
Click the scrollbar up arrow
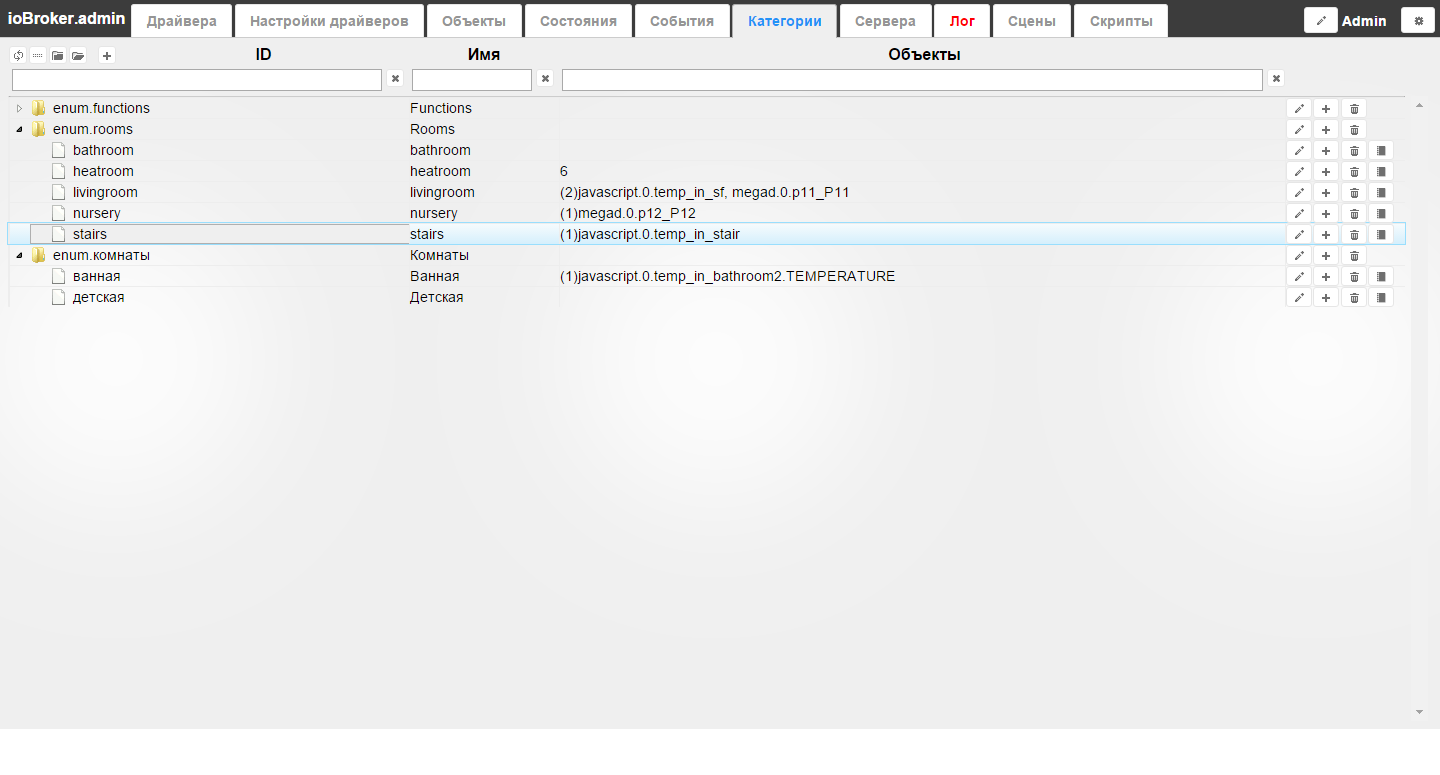(x=1420, y=105)
